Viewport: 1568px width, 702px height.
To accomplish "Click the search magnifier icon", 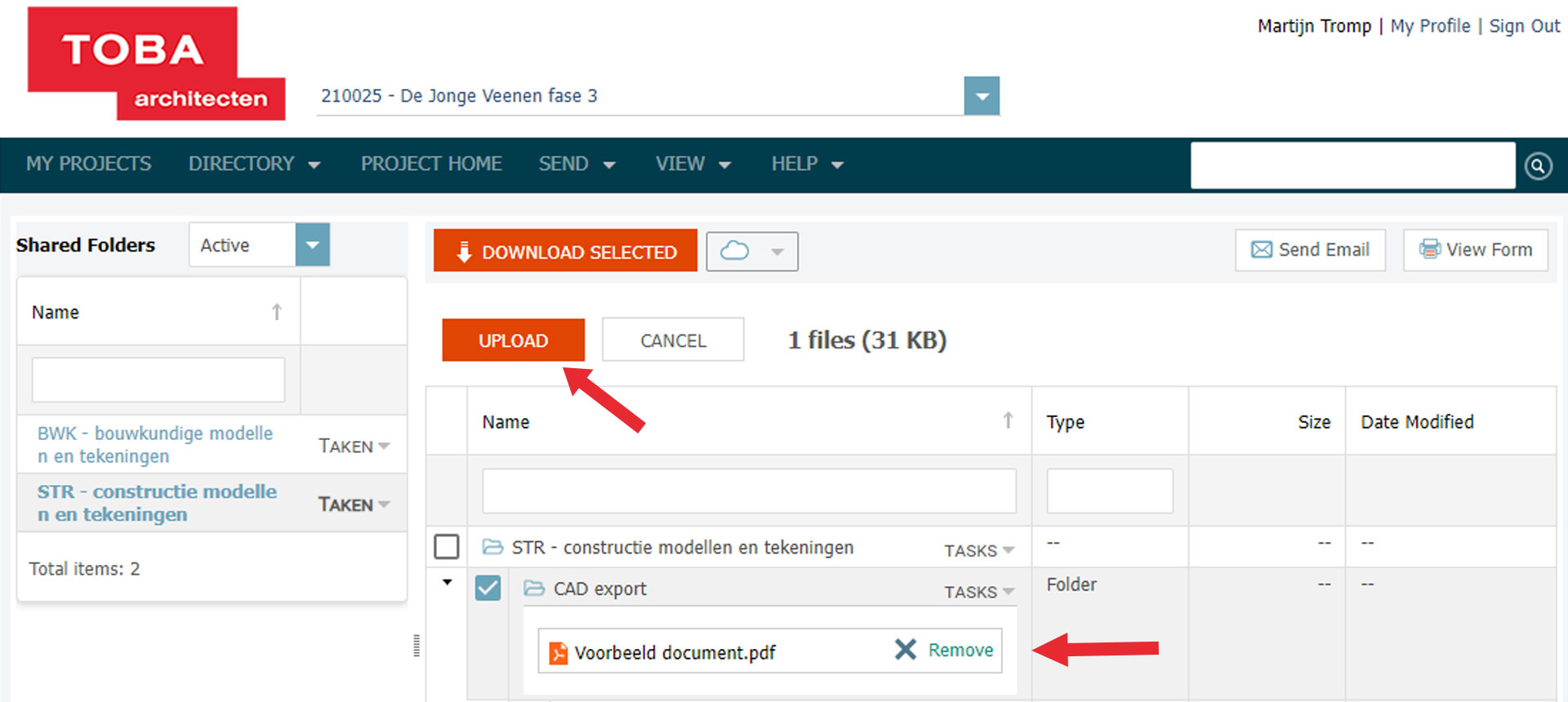I will pos(1538,167).
